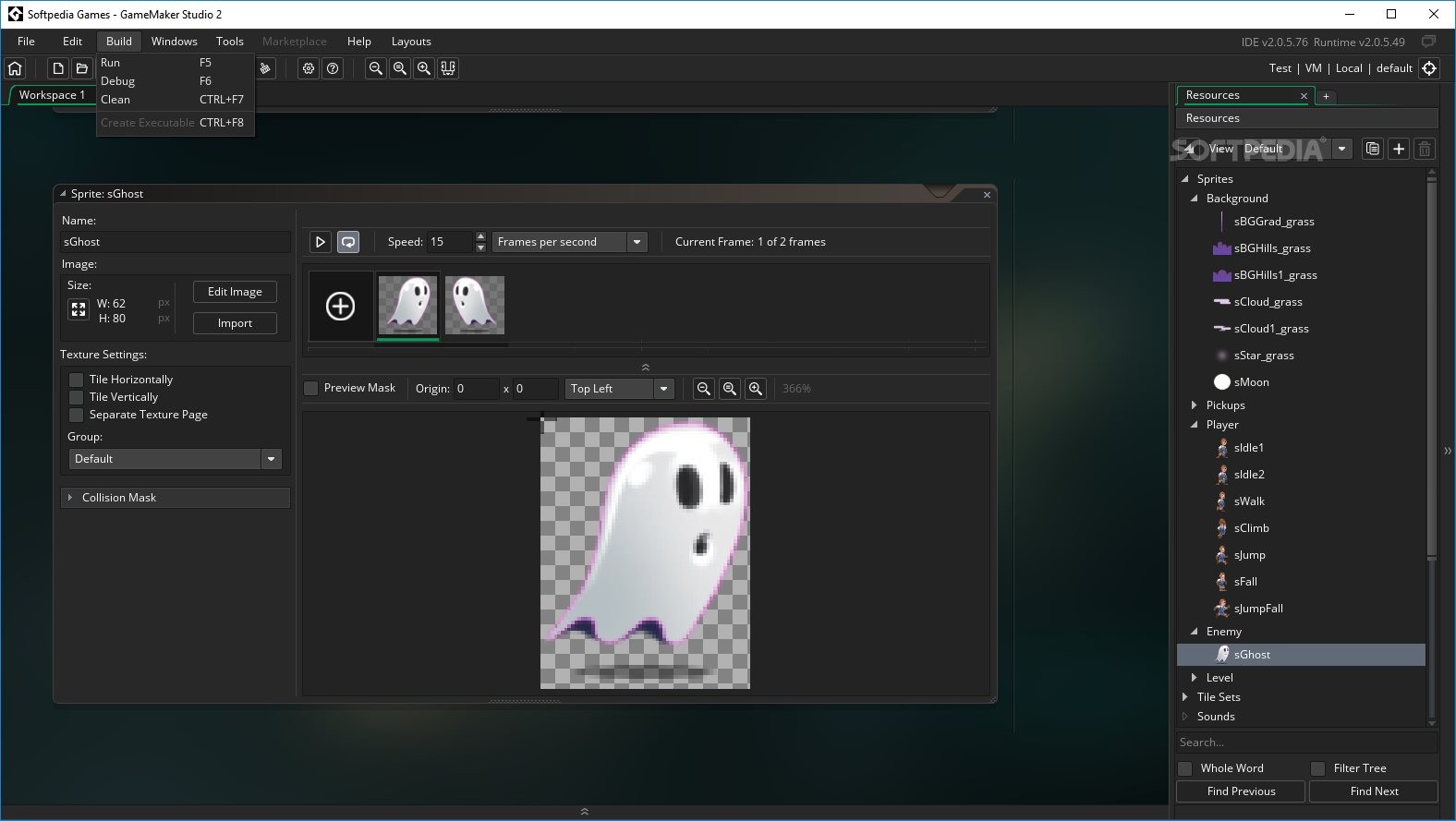
Task: Open the Help question mark icon
Action: coord(333,68)
